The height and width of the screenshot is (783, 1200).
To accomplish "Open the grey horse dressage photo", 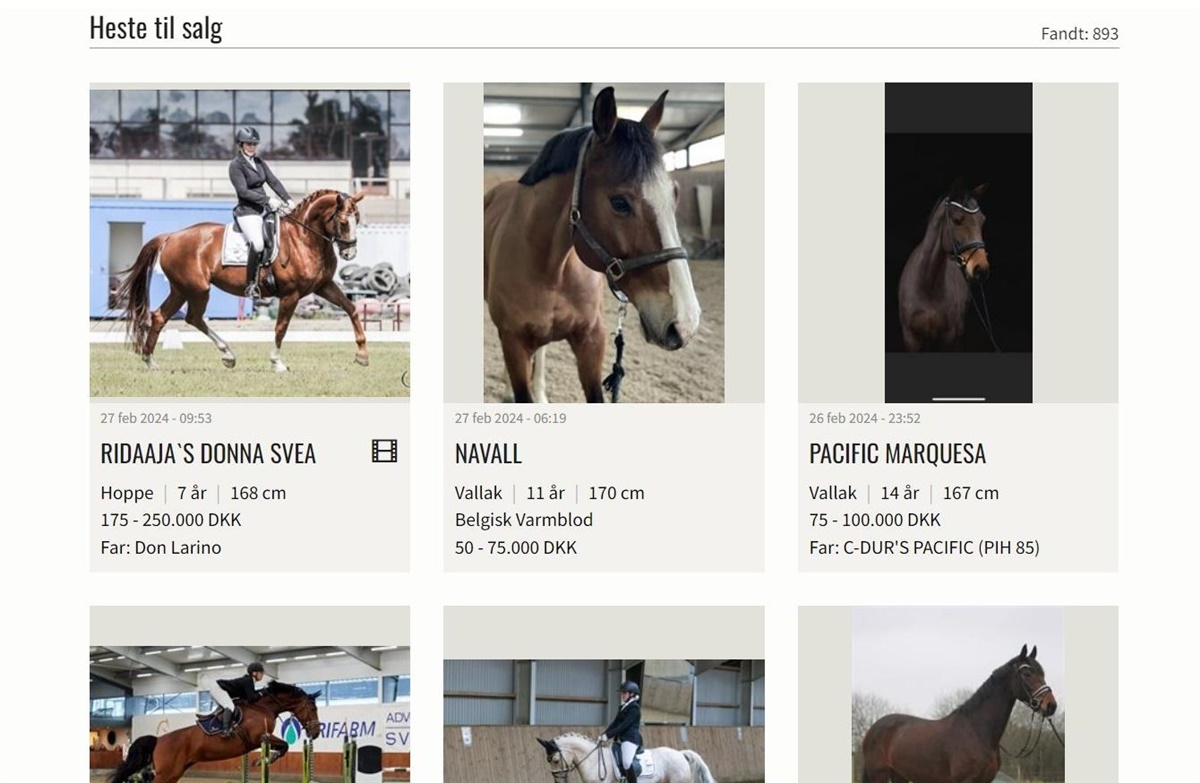I will tap(604, 721).
